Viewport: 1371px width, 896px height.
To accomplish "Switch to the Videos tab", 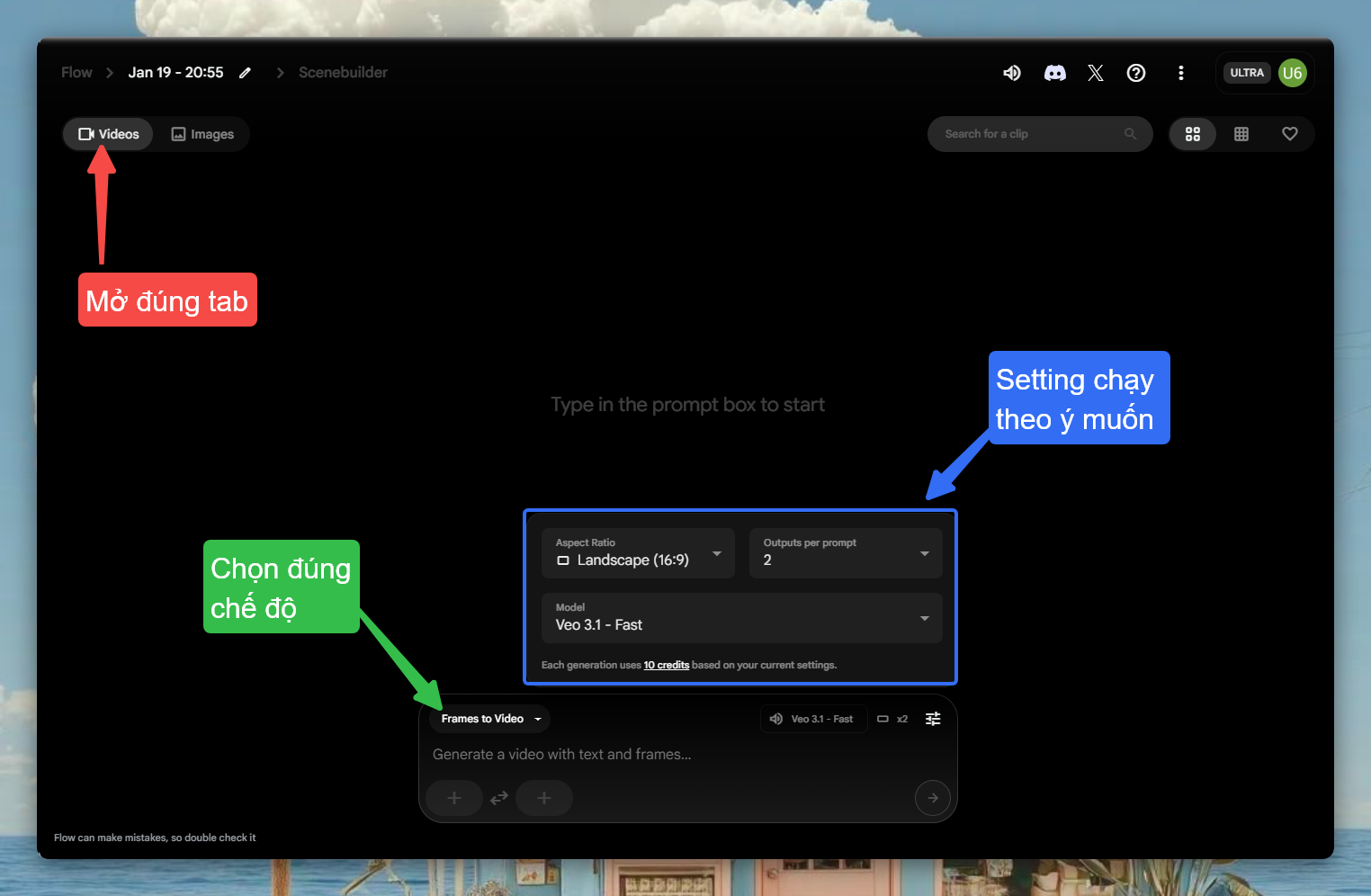I will (x=109, y=134).
